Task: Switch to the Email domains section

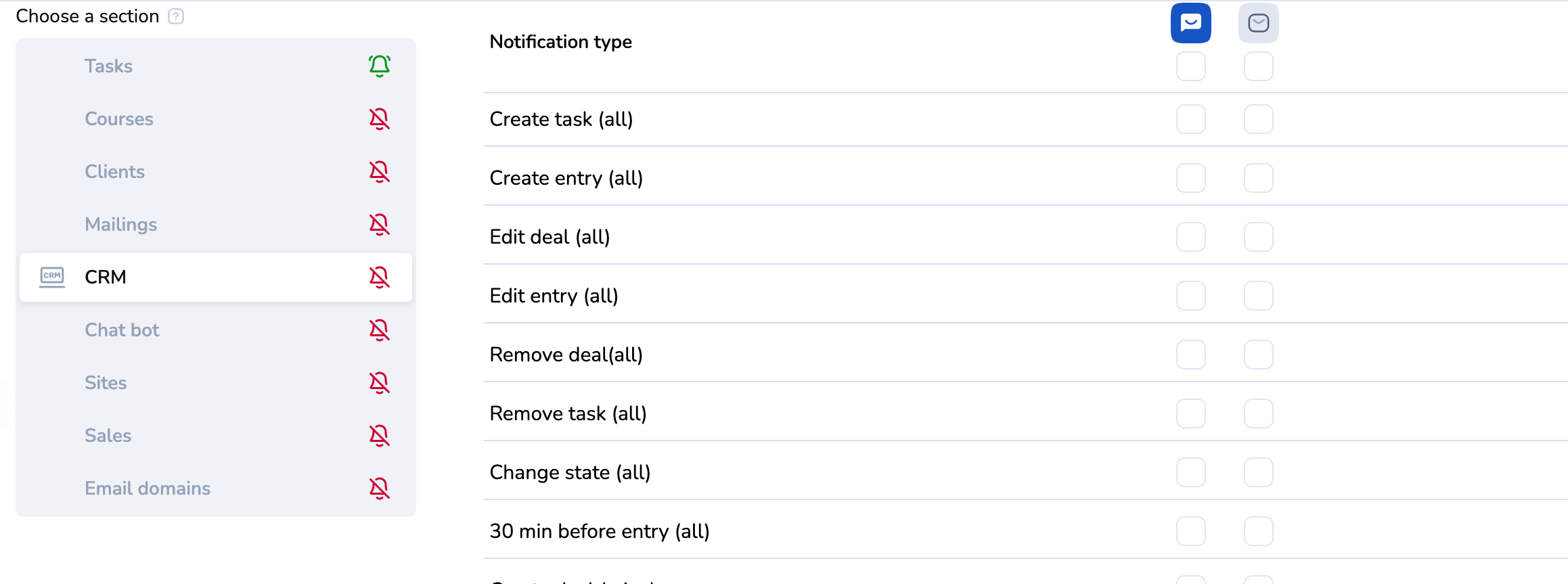Action: (148, 489)
